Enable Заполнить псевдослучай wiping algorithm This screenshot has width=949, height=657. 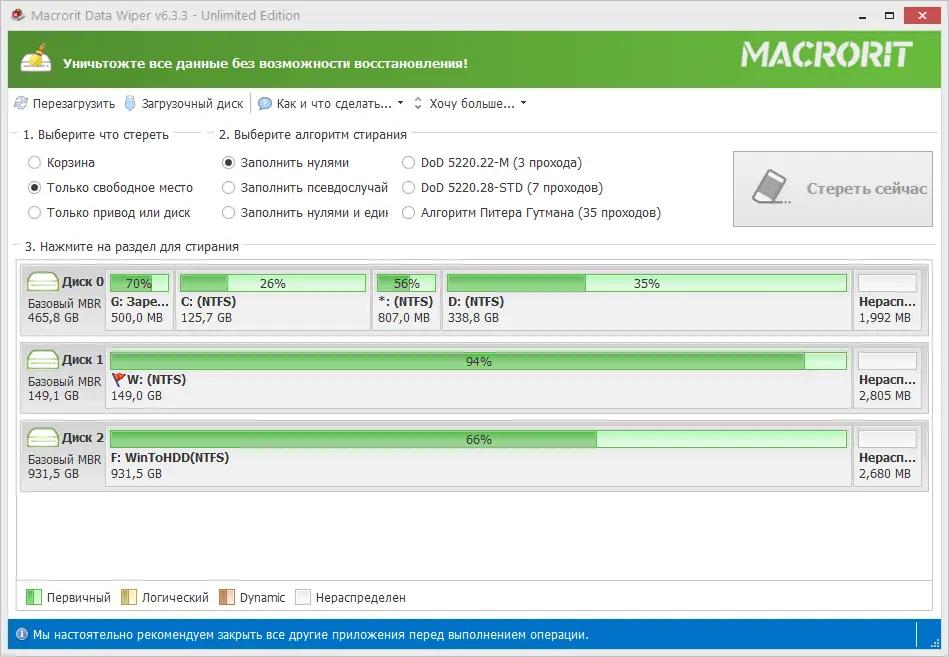tap(228, 187)
